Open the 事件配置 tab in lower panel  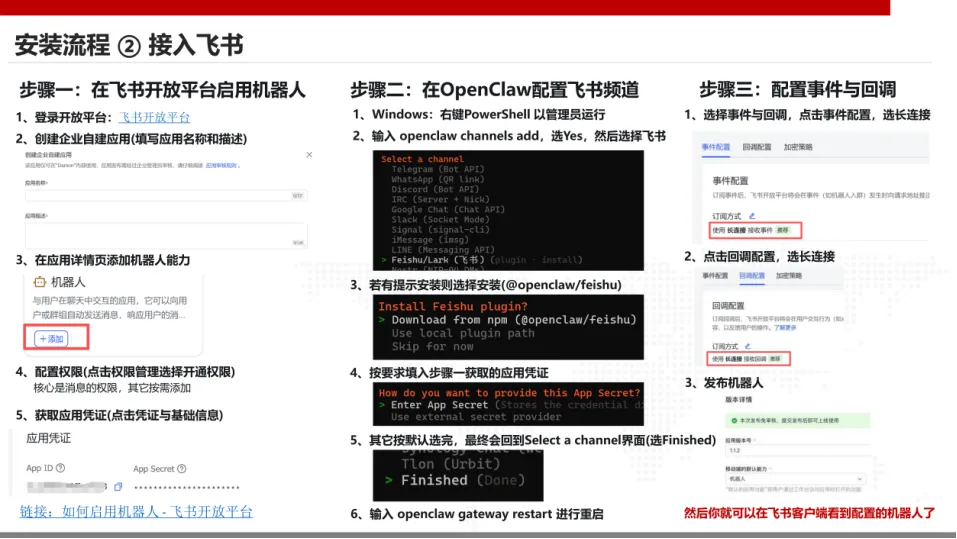point(715,276)
